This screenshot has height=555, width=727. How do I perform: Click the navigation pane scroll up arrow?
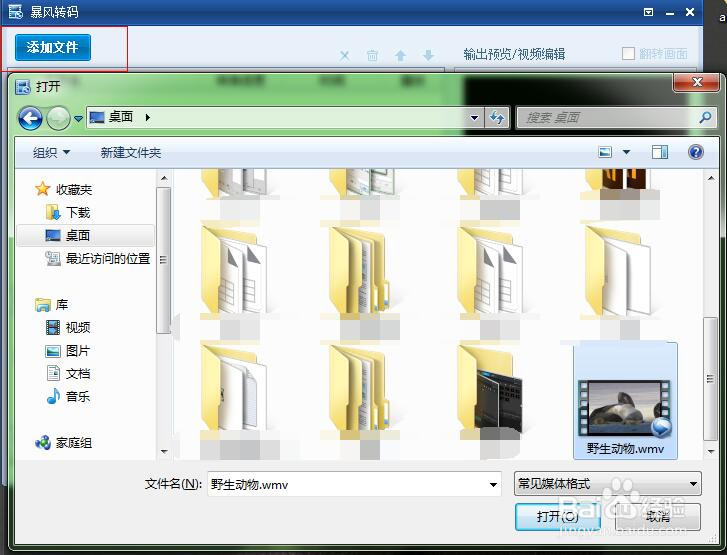click(164, 178)
